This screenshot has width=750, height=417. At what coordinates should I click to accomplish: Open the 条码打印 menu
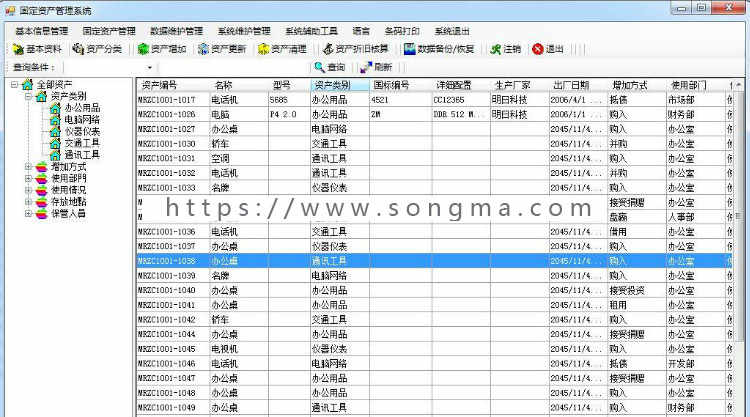[x=402, y=31]
